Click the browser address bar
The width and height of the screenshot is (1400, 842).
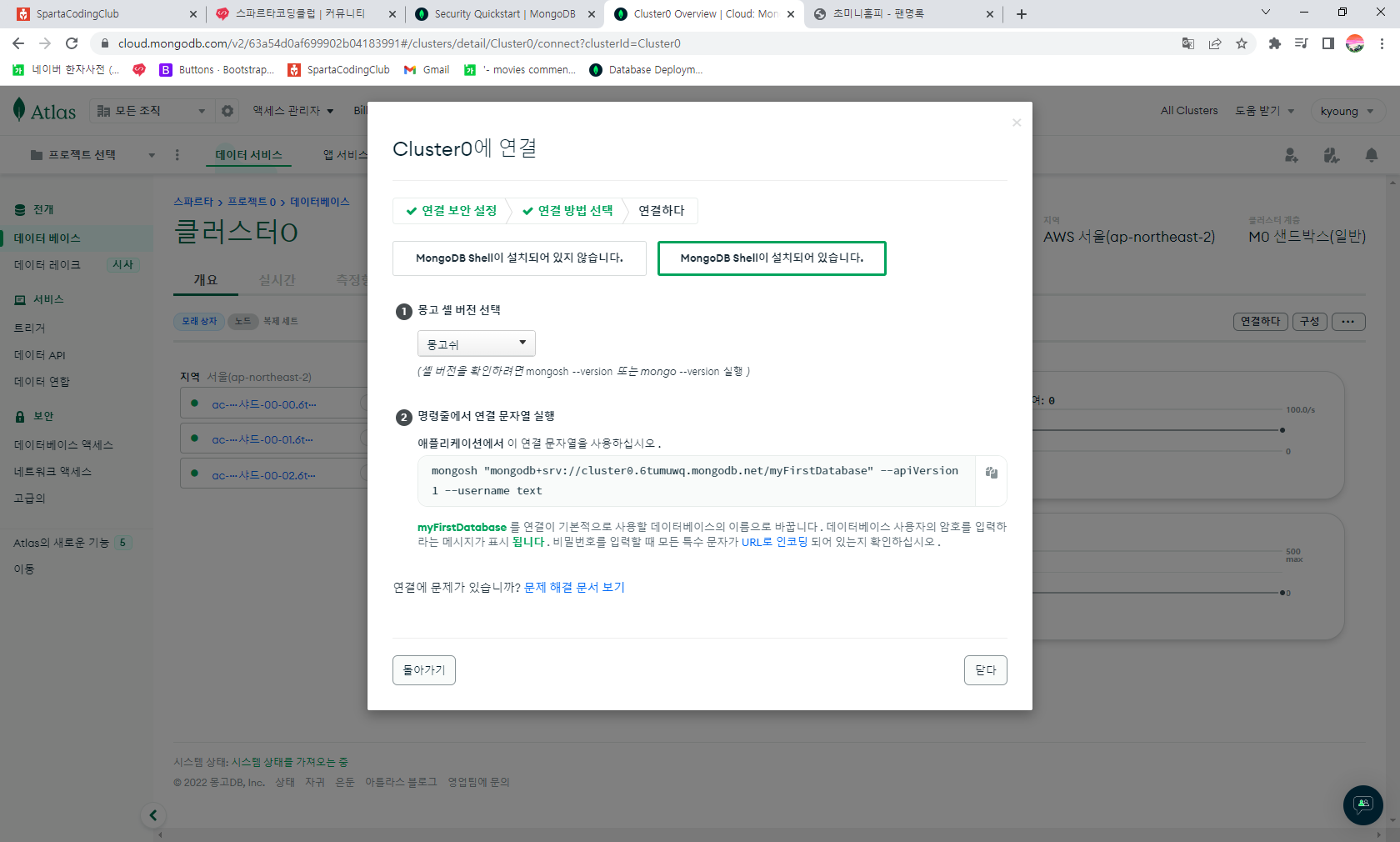633,43
